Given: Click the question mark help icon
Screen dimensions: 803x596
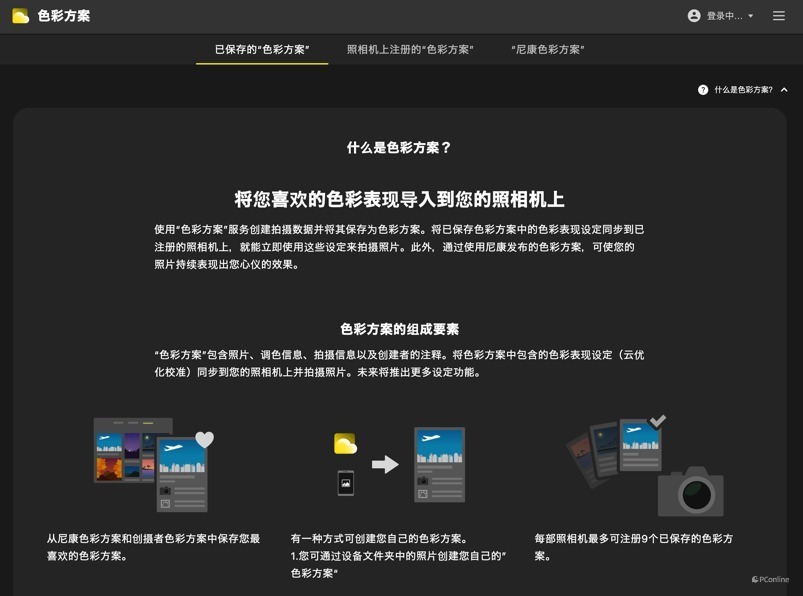Looking at the screenshot, I should point(703,90).
